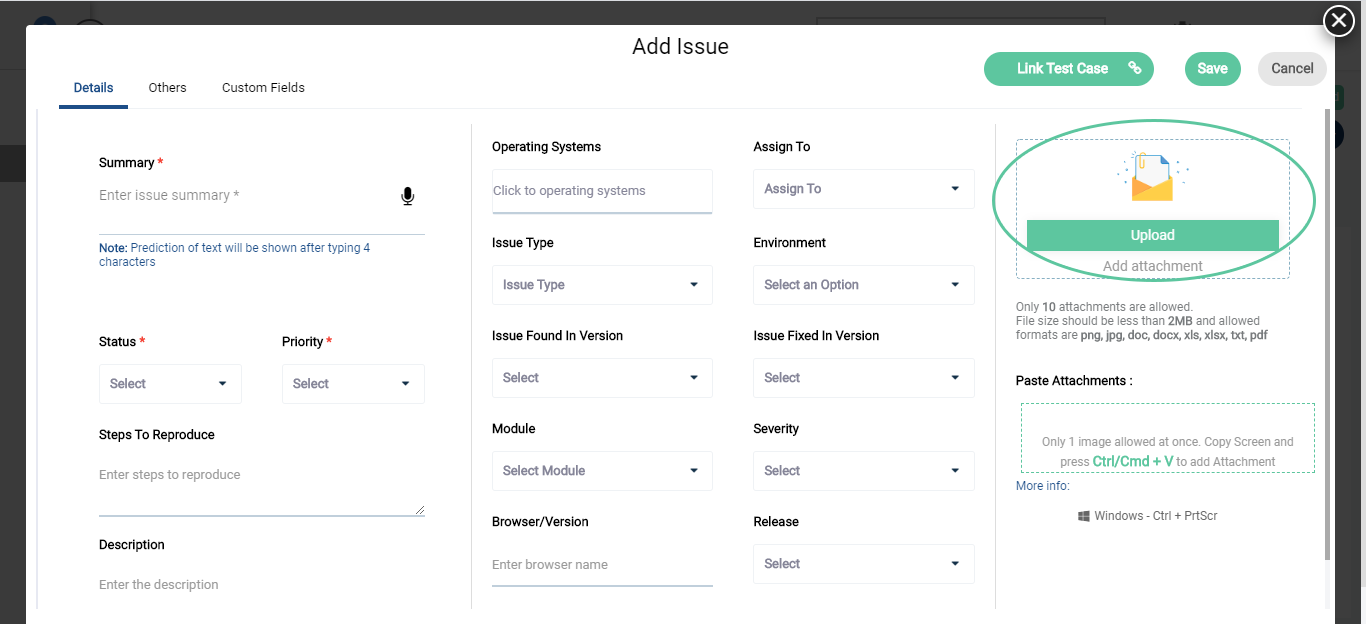
Task: Cancel adding the issue
Action: coord(1292,69)
